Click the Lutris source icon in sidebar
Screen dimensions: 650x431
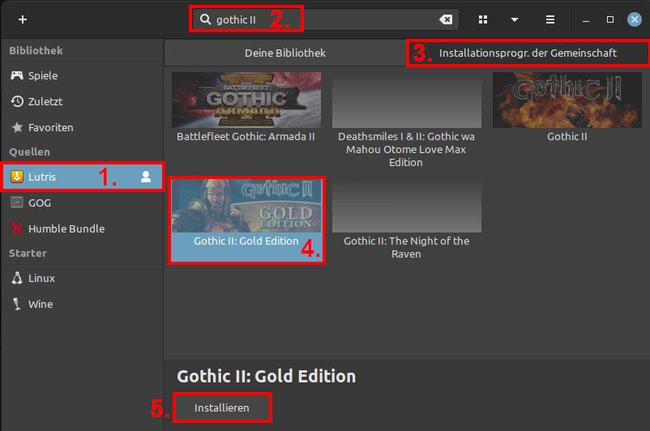(17, 177)
